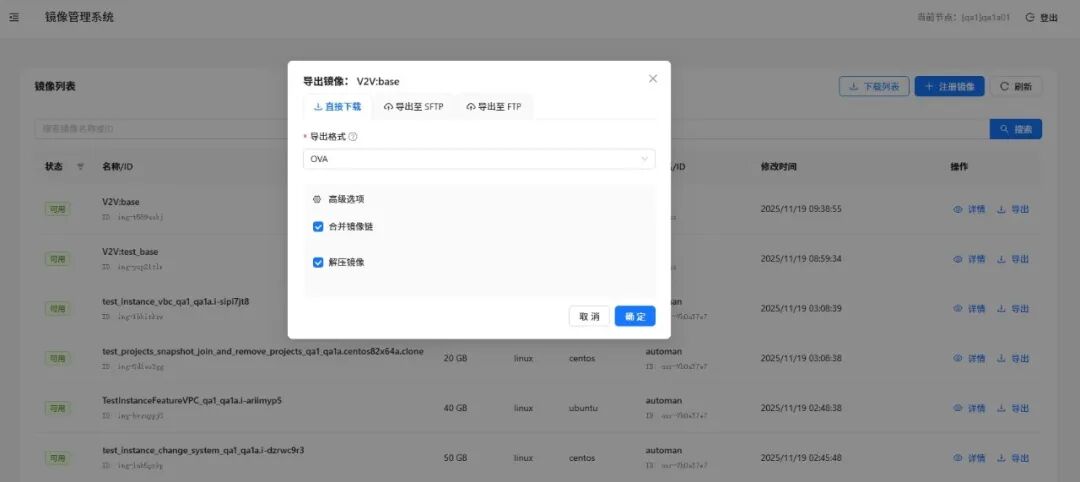Click the dropdown arrow in OVA selector
This screenshot has height=482, width=1080.
tap(645, 159)
